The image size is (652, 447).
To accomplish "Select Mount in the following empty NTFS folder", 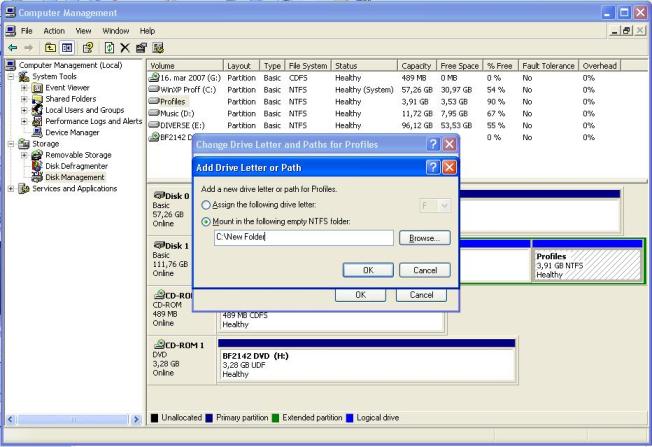I will coord(206,222).
